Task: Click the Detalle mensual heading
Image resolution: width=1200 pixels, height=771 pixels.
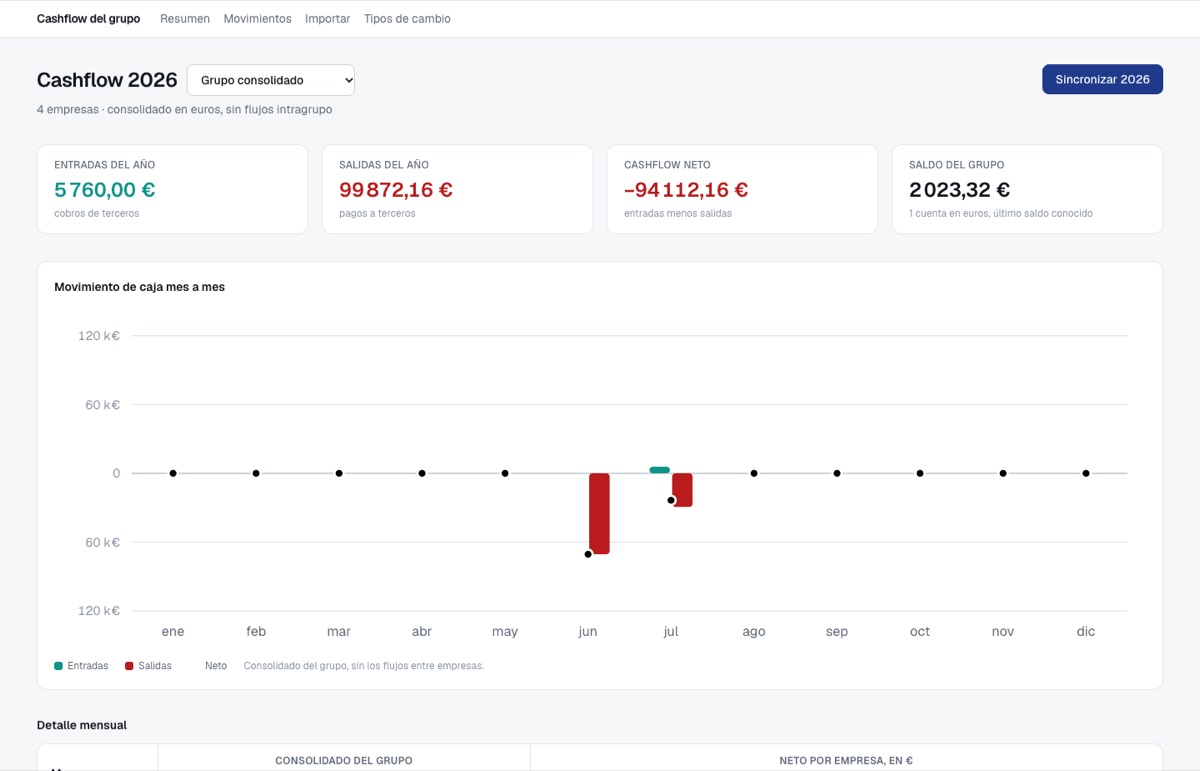Action: coord(82,725)
